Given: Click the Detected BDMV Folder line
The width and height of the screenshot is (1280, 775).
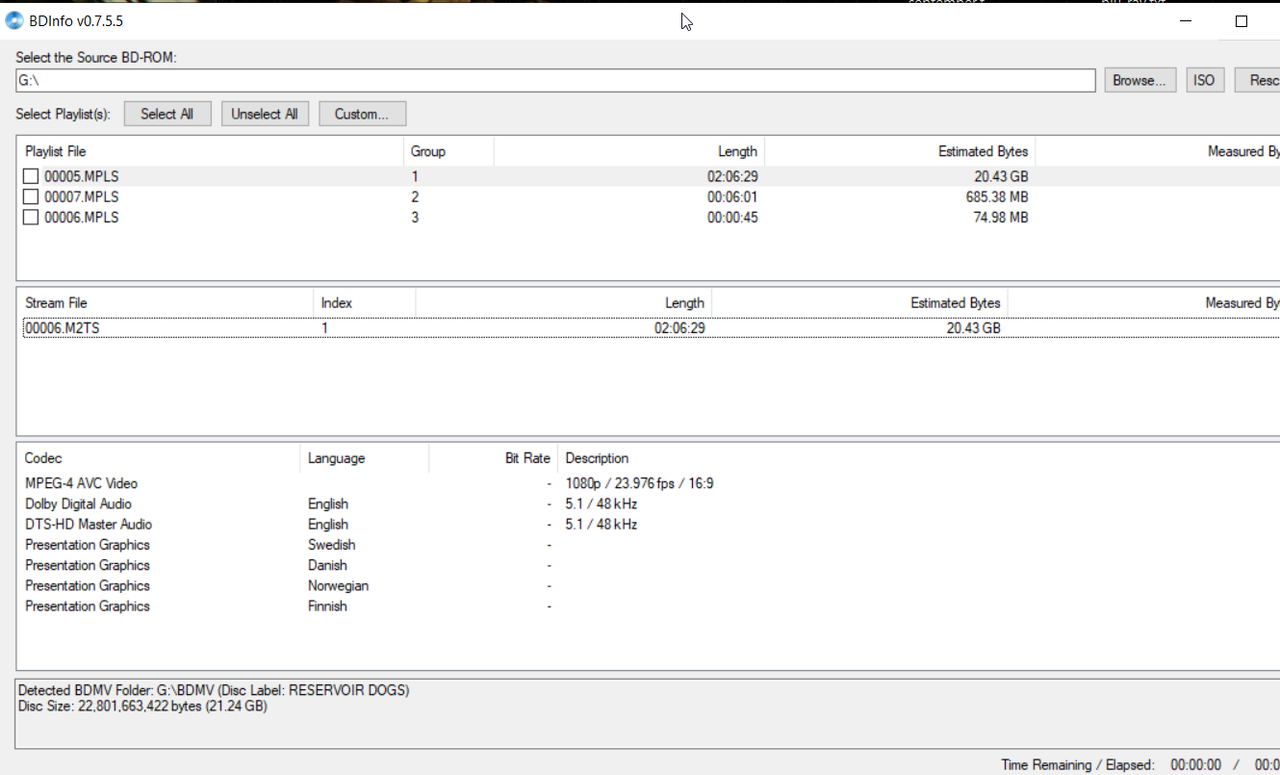Looking at the screenshot, I should [214, 690].
